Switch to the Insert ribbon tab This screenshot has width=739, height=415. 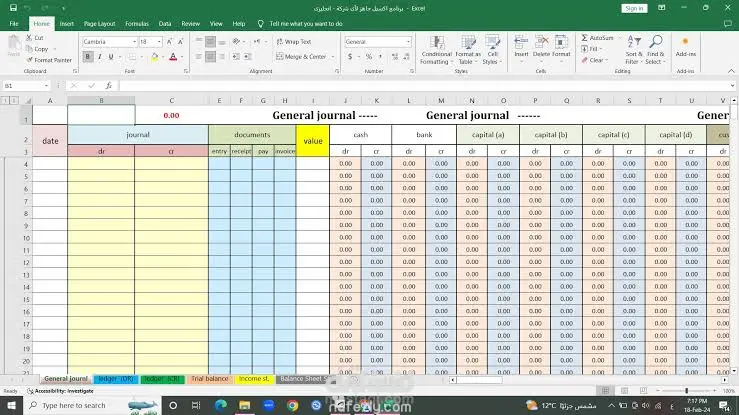point(66,24)
